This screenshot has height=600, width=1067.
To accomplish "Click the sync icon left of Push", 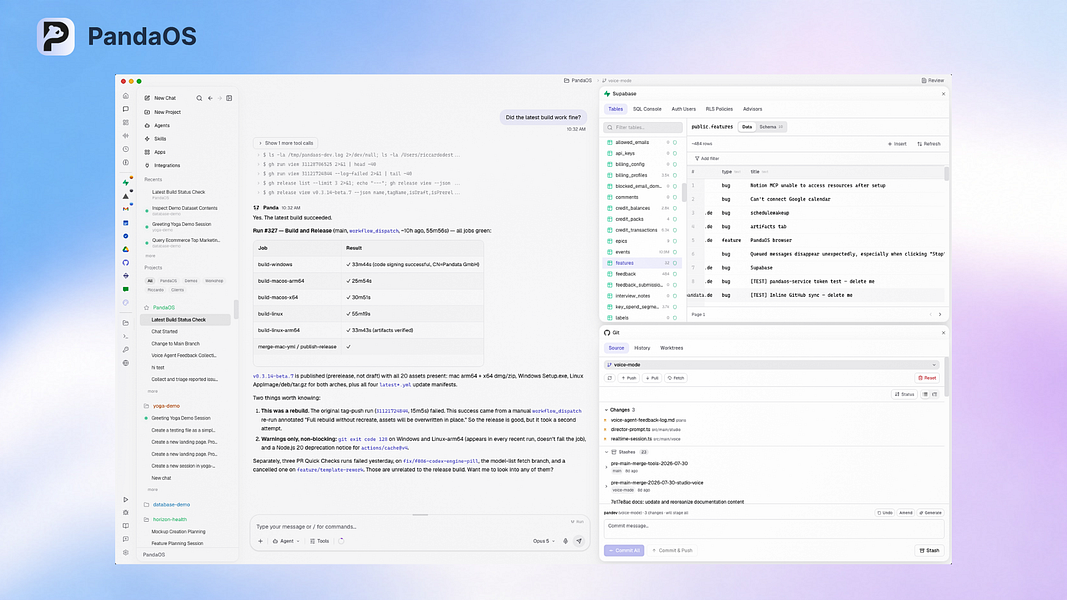I will 610,378.
